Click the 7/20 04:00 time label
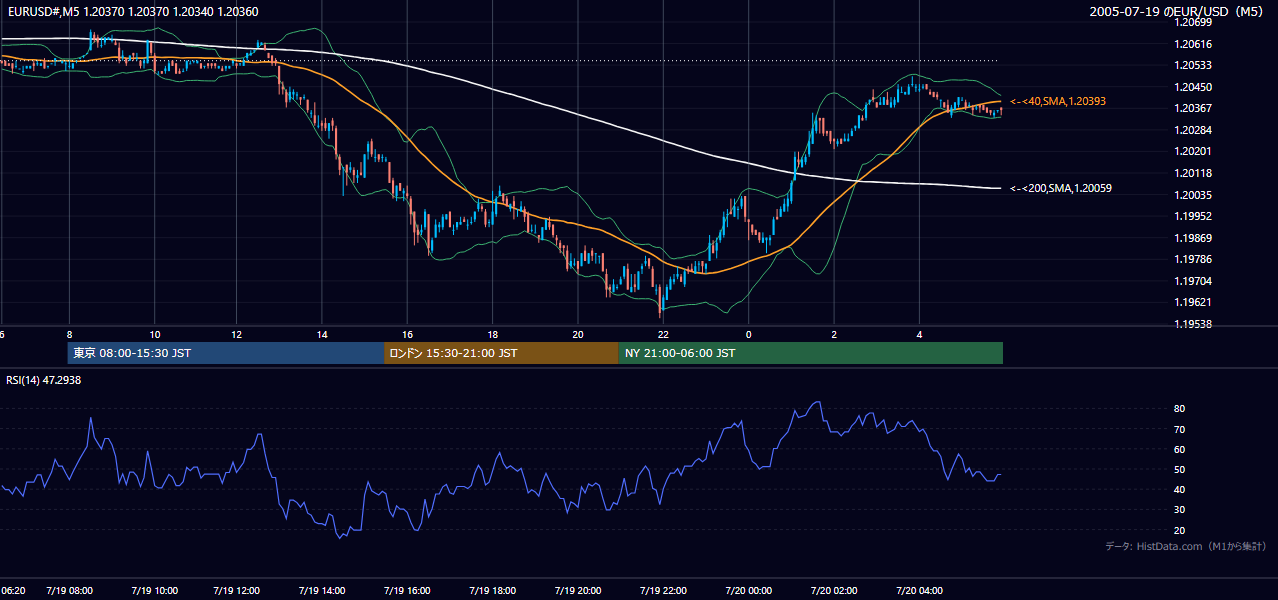Image resolution: width=1278 pixels, height=600 pixels. pyautogui.click(x=918, y=590)
